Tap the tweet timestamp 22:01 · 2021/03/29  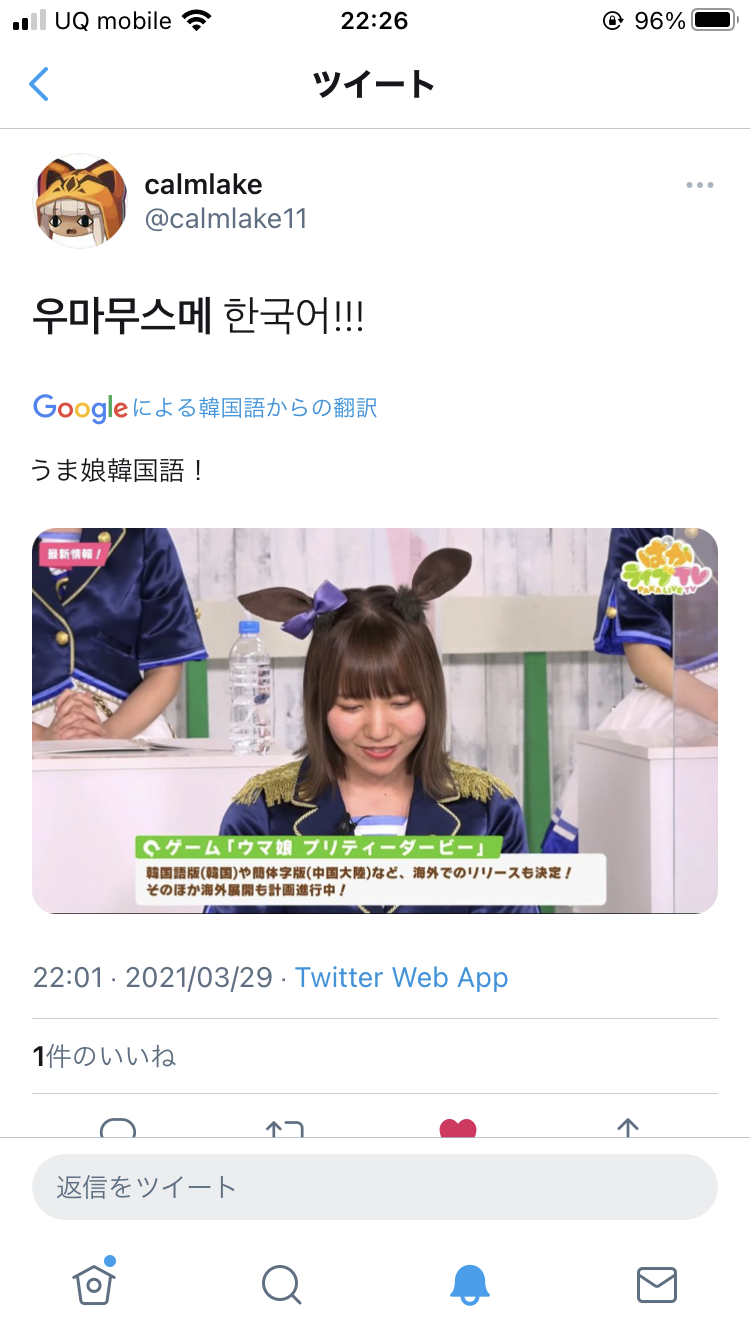(x=153, y=977)
